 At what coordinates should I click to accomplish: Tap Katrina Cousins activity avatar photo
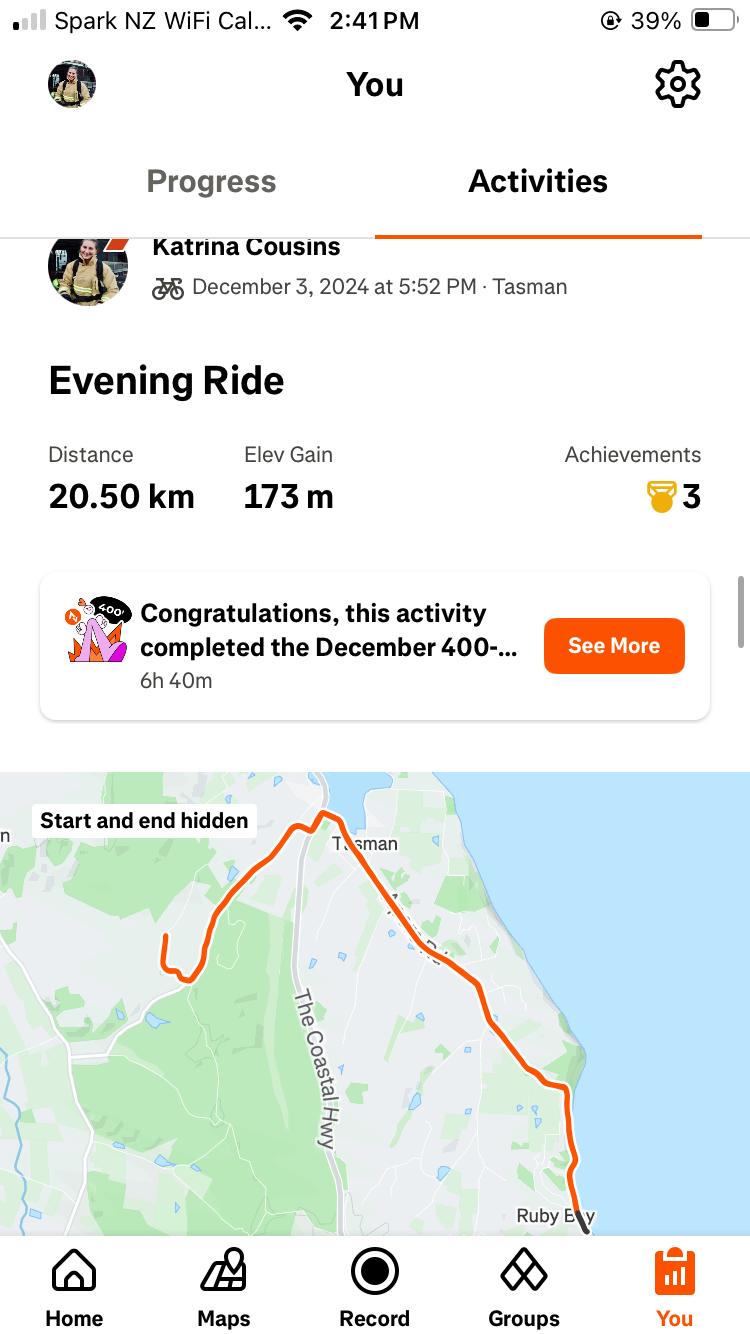[x=88, y=270]
